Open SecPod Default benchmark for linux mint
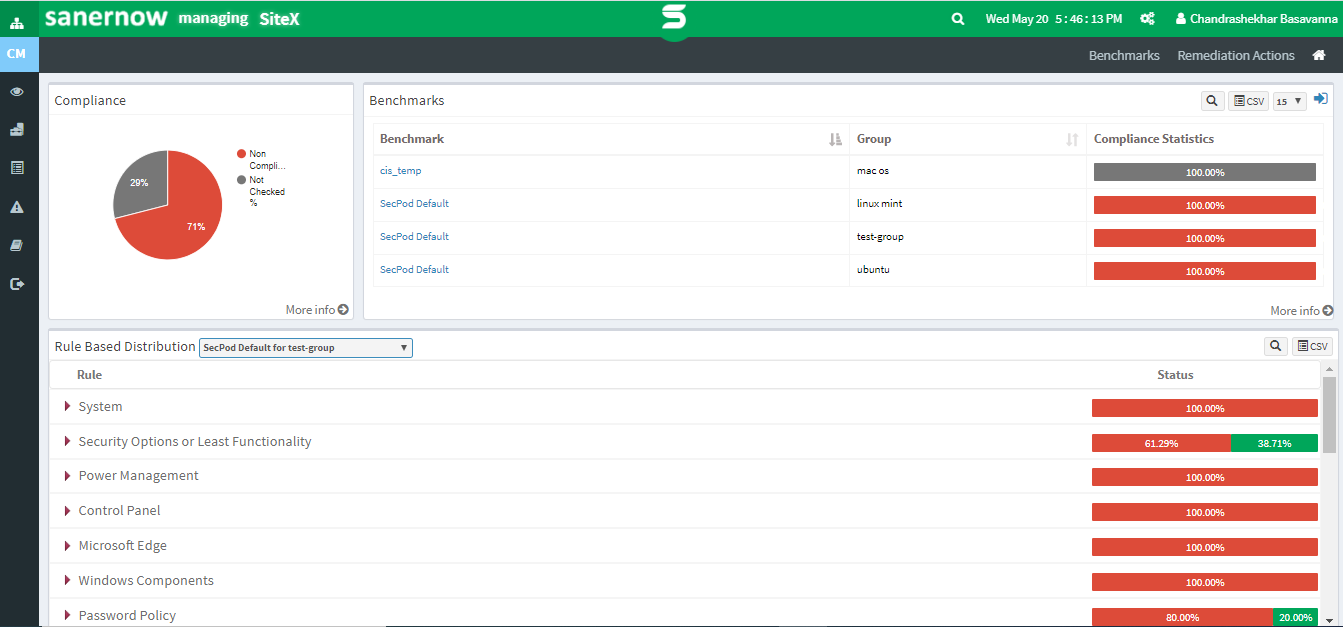 pyautogui.click(x=414, y=204)
